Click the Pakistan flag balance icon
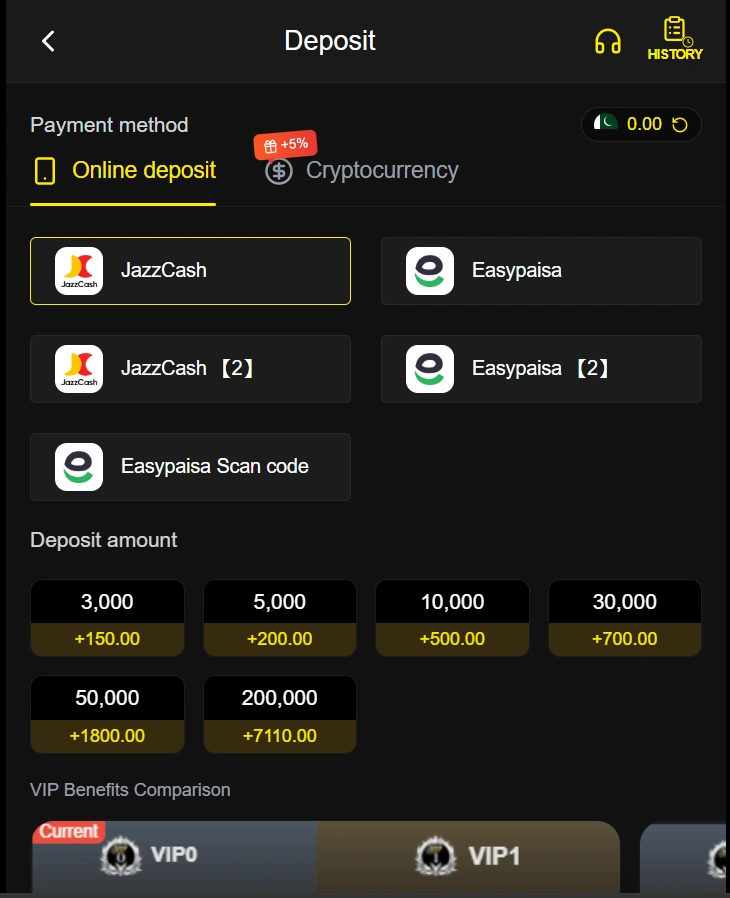 tap(606, 123)
